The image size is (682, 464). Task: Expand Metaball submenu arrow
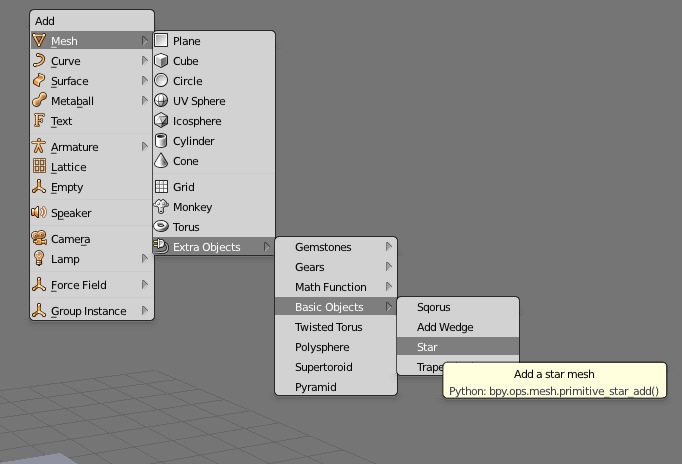pyautogui.click(x=145, y=100)
